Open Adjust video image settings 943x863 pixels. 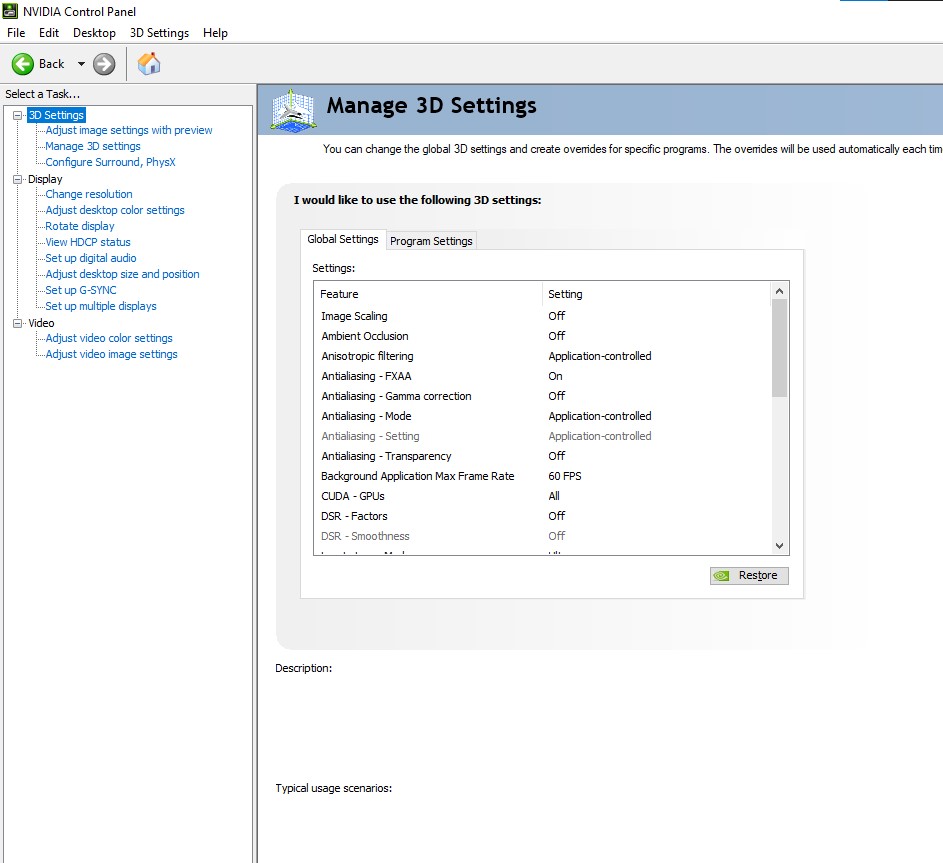click(x=111, y=354)
